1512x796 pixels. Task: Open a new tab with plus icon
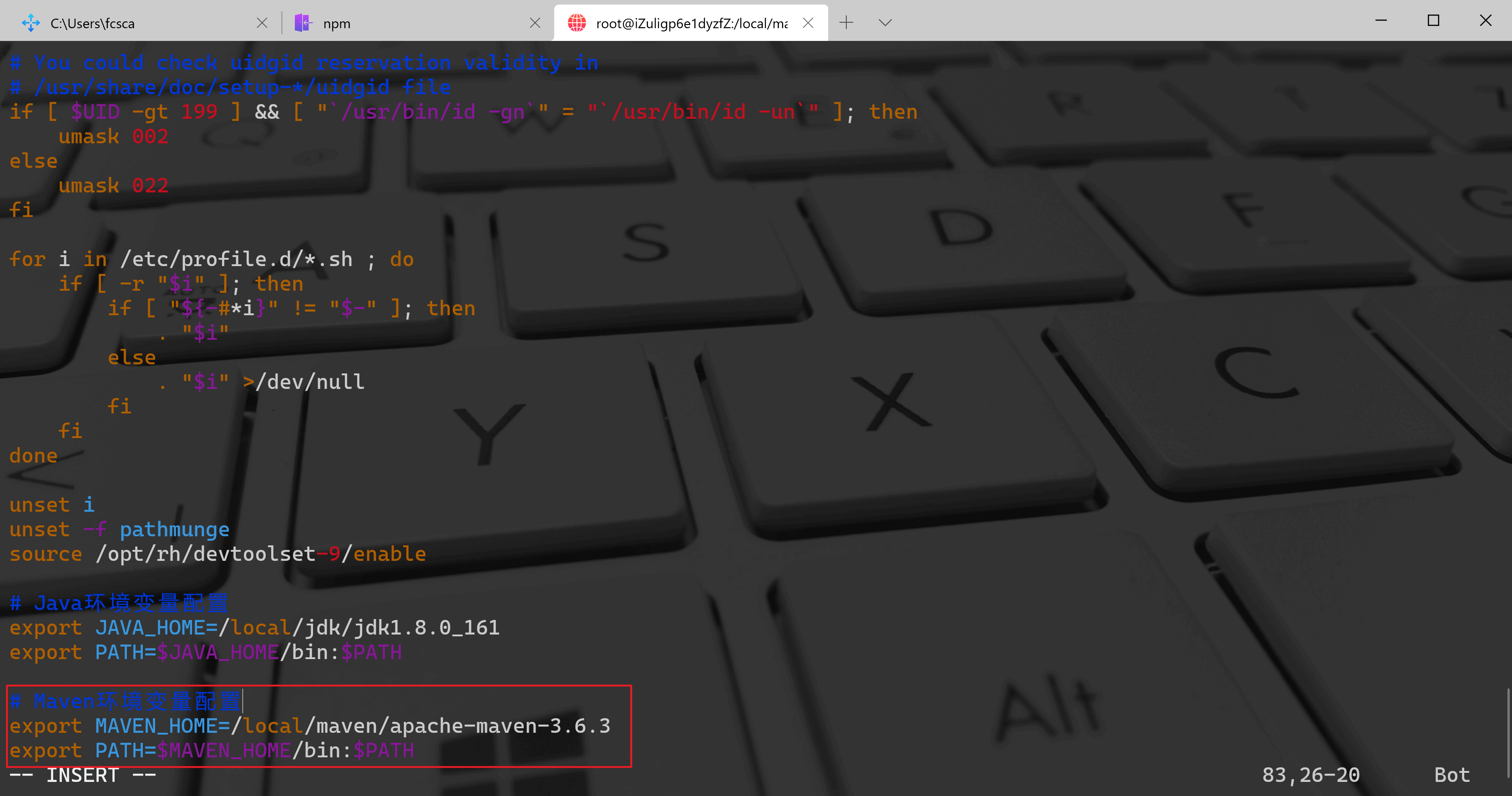pos(846,23)
